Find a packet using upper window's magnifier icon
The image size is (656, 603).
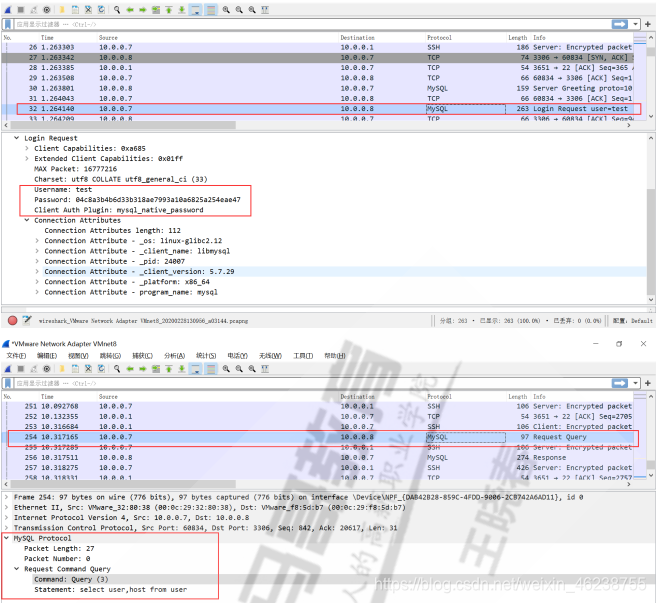(117, 10)
